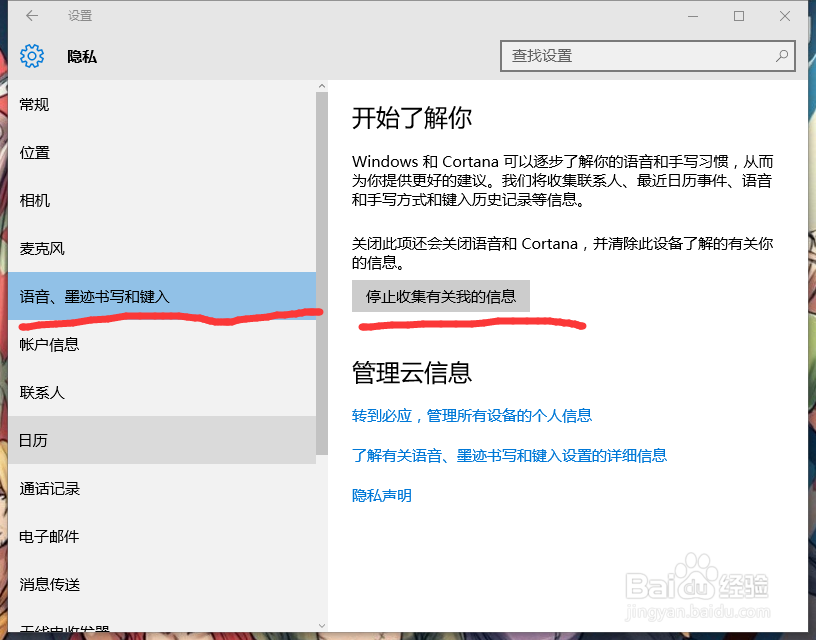Click the sidebar vertical scrollbar thumb
Viewport: 816px width, 640px height.
click(322, 274)
